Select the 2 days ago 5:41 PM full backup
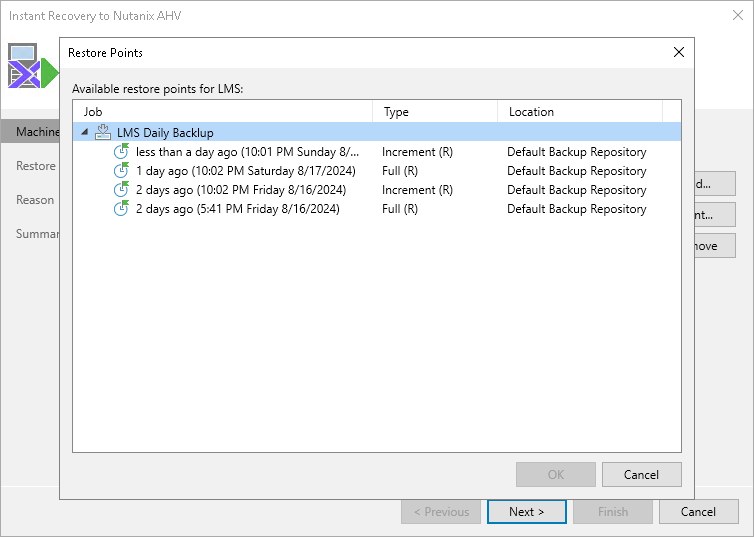Viewport: 754px width, 537px height. (238, 209)
